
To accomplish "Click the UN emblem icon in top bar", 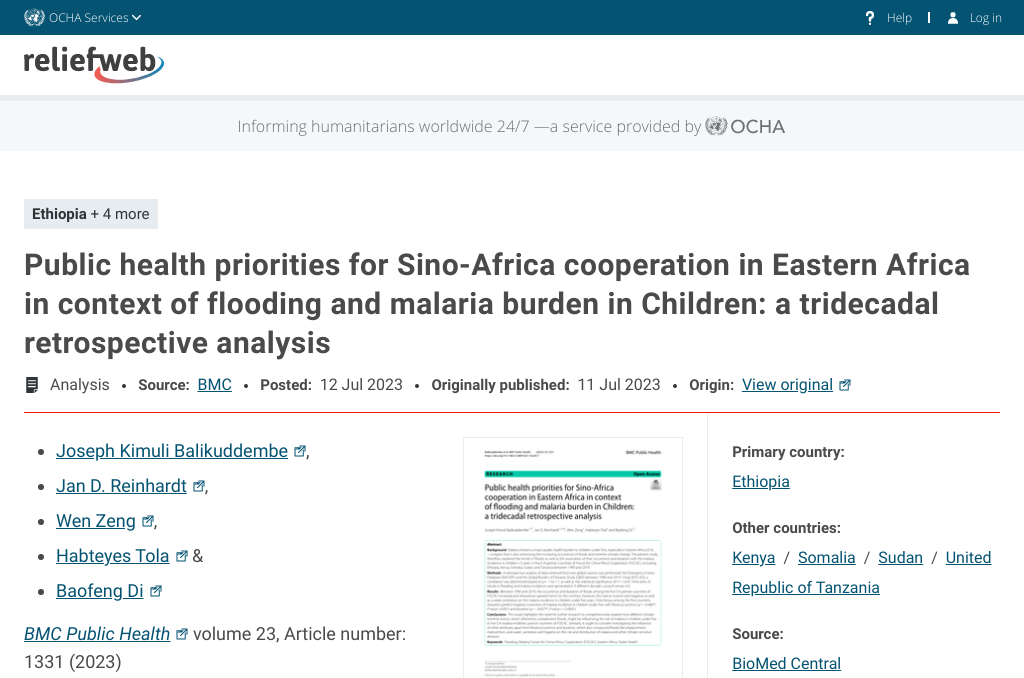I will coord(34,17).
